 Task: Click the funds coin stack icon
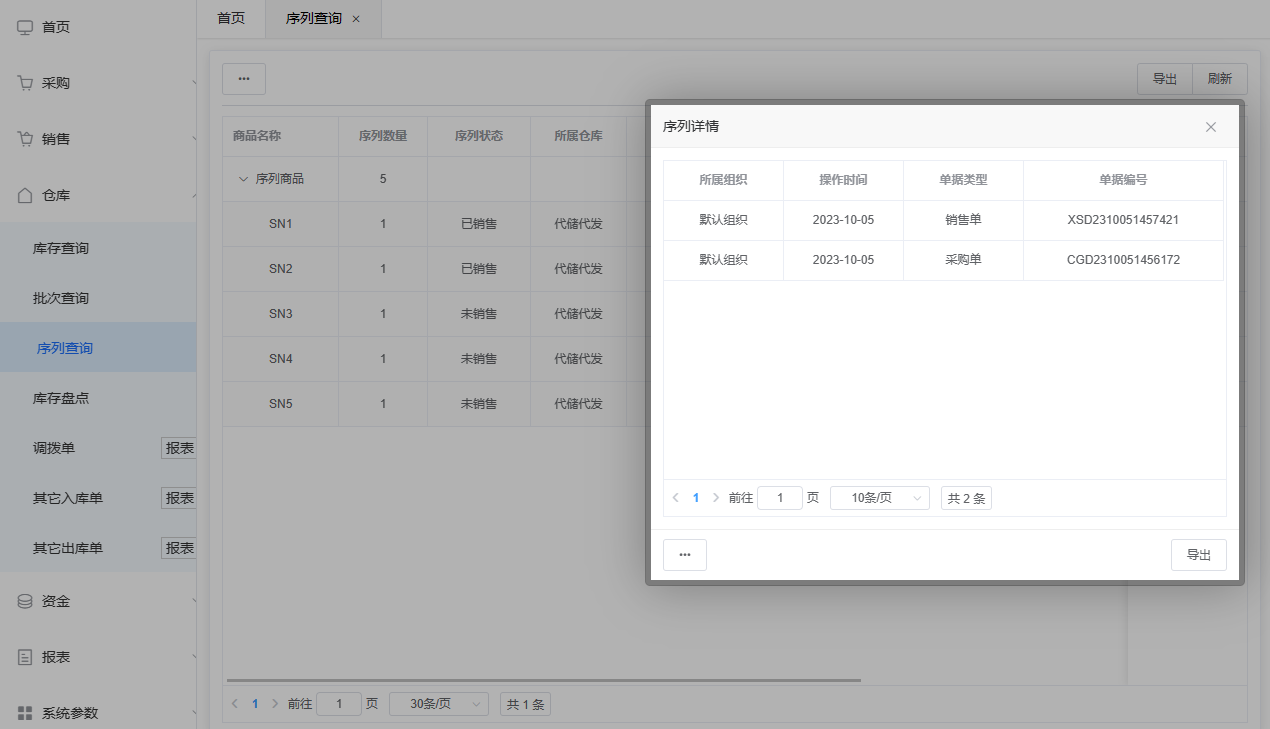[x=26, y=601]
